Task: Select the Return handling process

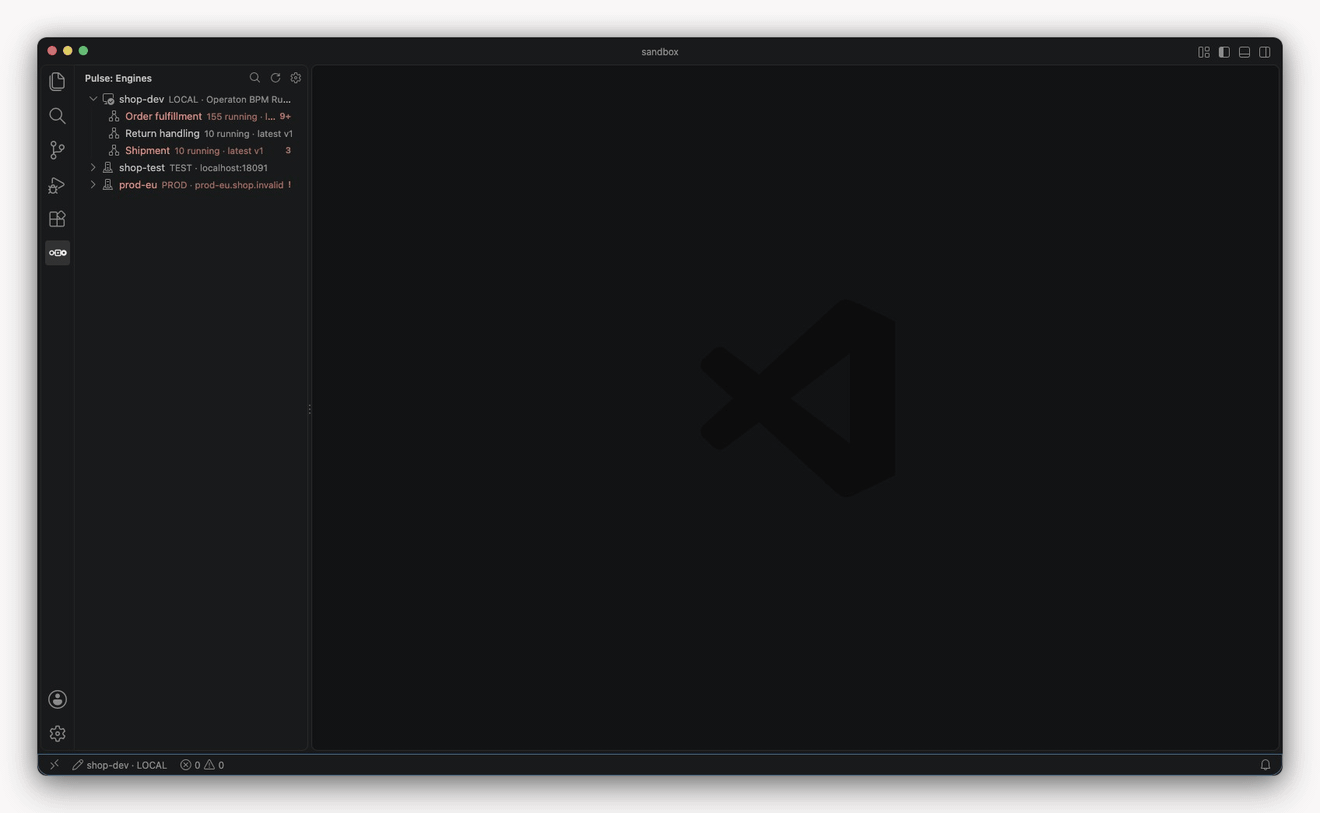Action: 190,133
